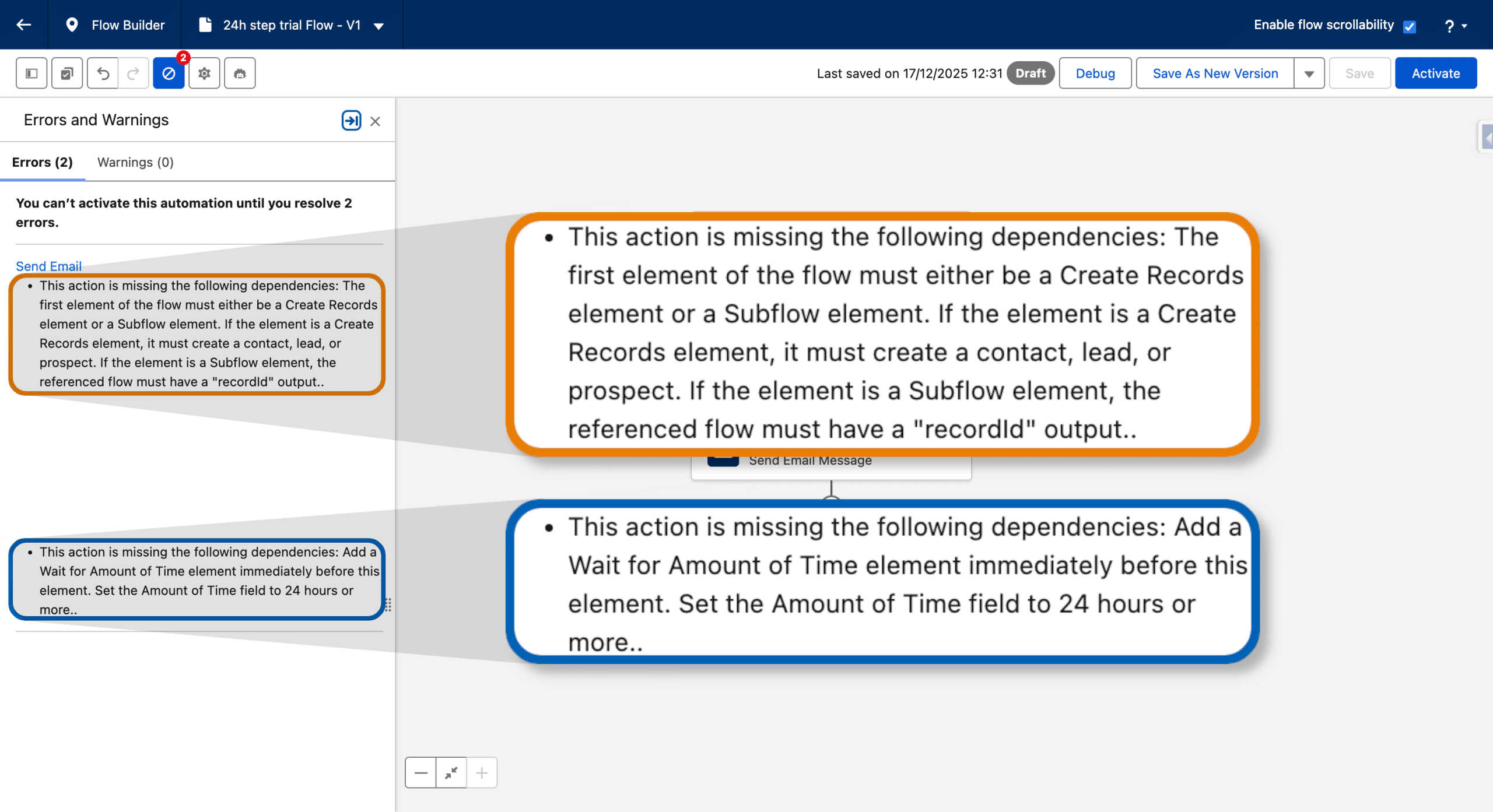Expand Save As New Version dropdown
The image size is (1493, 812).
pyautogui.click(x=1309, y=73)
